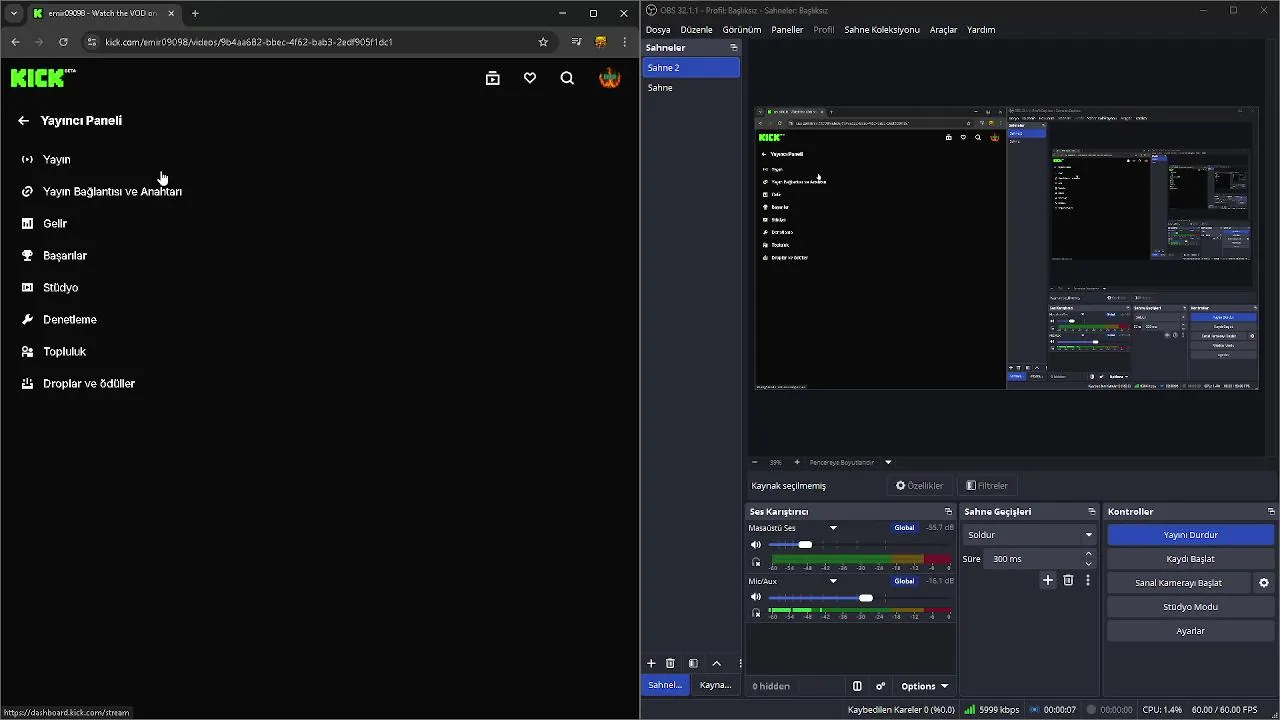This screenshot has width=1280, height=720.
Task: Open Düzenle menu in OBS
Action: (x=696, y=30)
